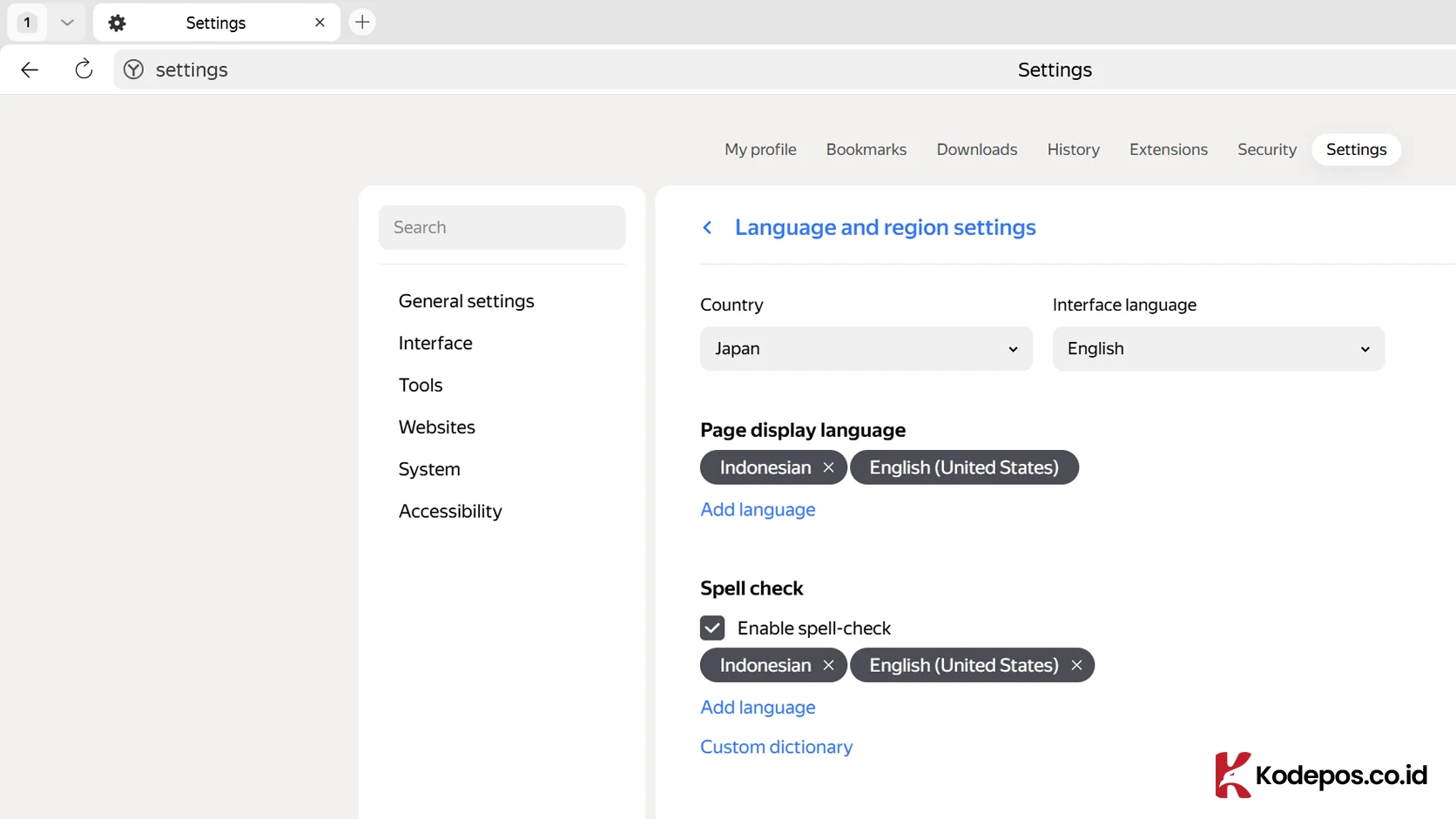
Task: Click the Yandex logo in address bar
Action: click(133, 70)
